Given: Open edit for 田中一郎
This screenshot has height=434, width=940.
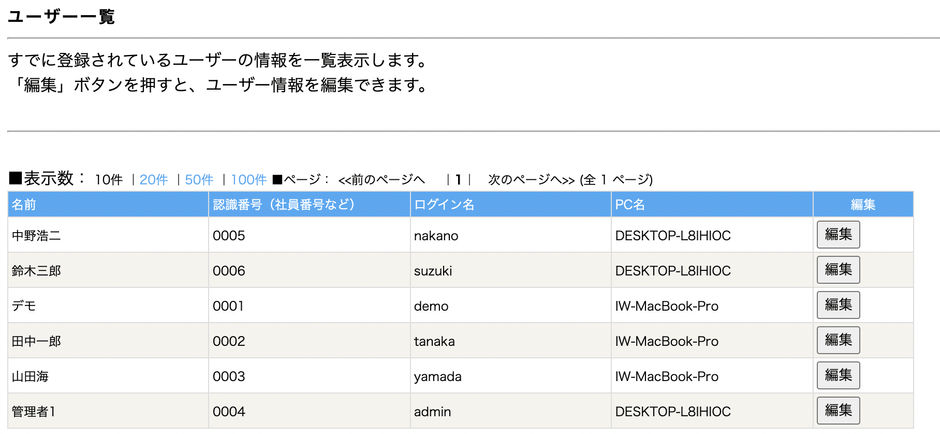Looking at the screenshot, I should [838, 340].
